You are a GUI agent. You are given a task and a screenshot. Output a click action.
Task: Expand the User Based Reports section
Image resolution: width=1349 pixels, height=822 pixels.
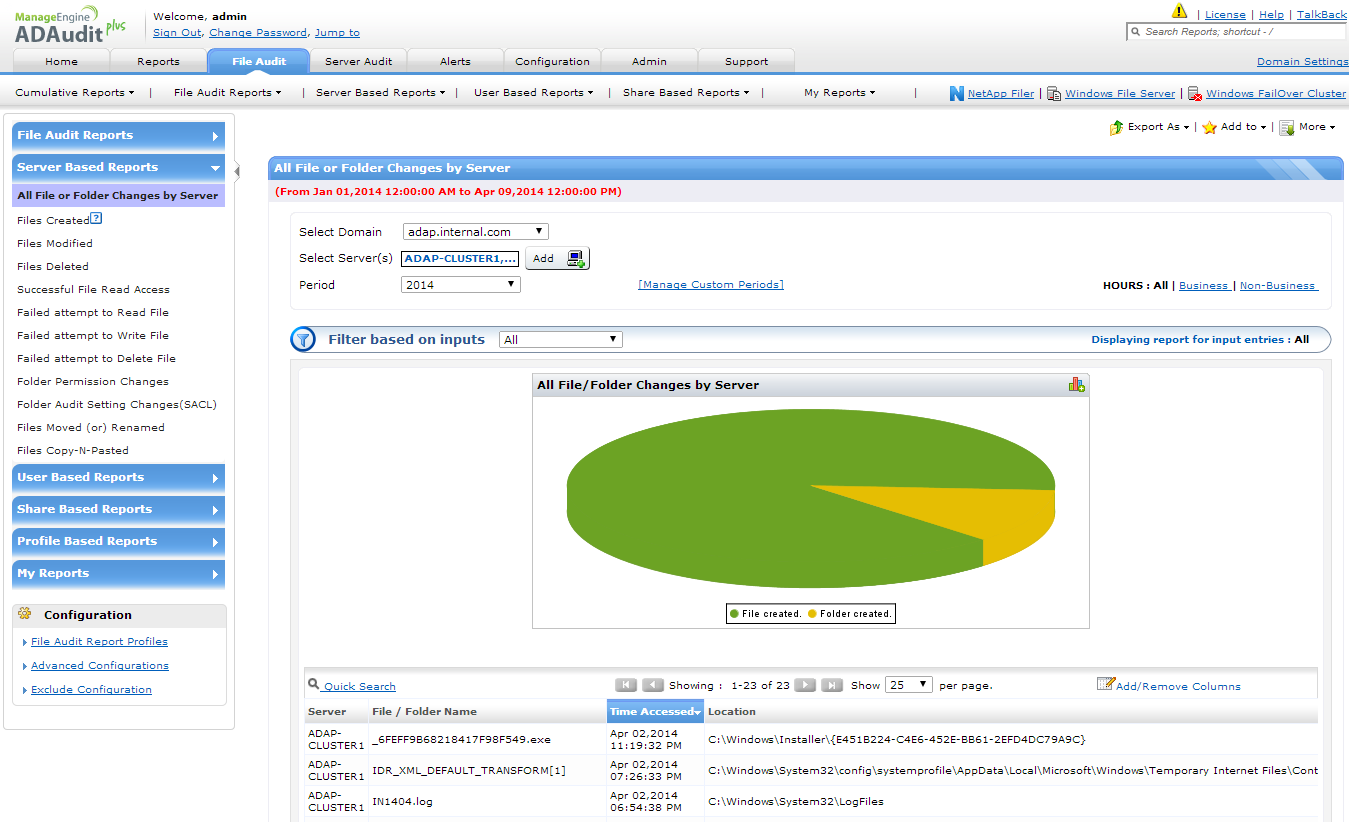pos(118,478)
